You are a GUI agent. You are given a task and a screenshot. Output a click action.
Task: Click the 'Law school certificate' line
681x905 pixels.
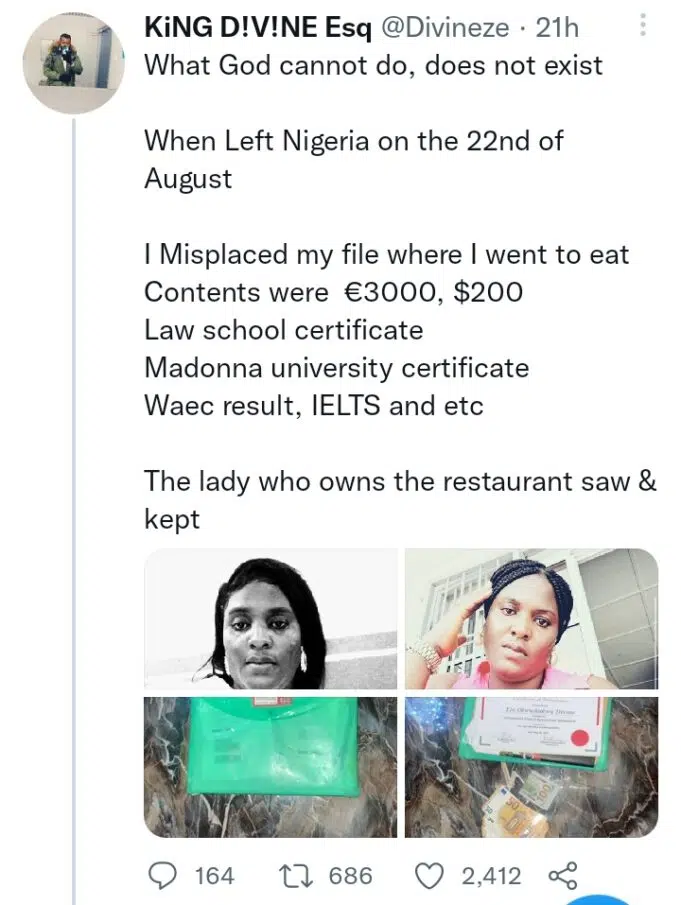283,330
